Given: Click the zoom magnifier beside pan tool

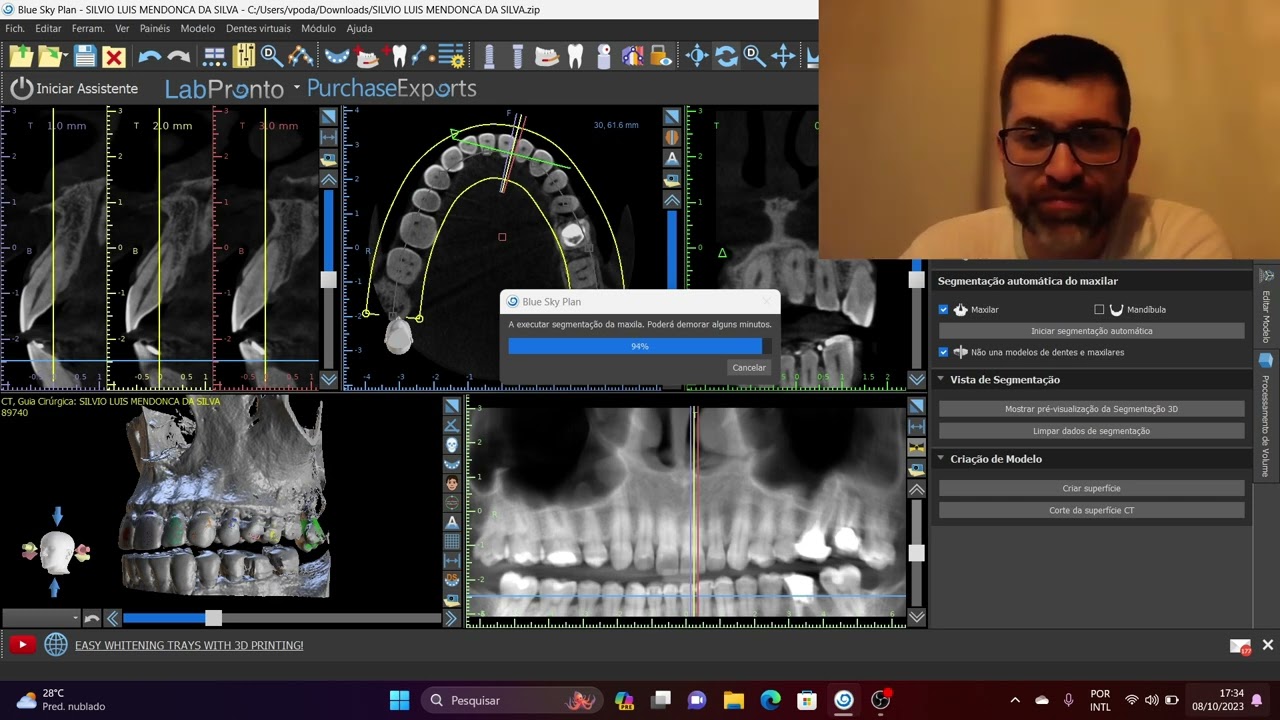Looking at the screenshot, I should 754,56.
